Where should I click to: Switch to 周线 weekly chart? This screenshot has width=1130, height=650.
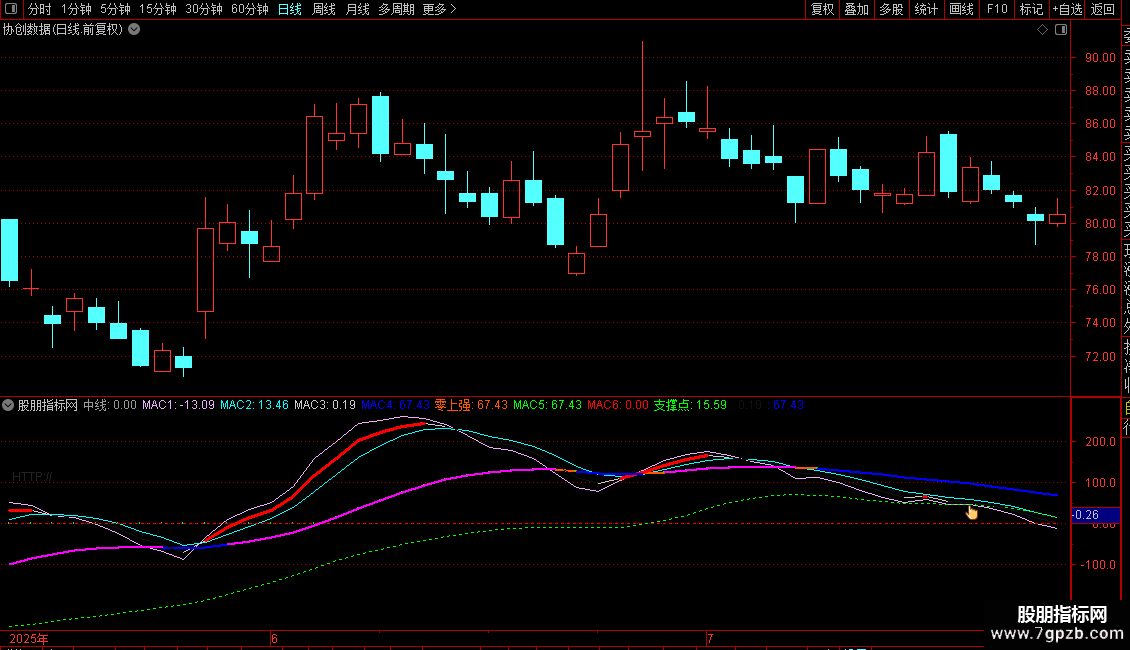point(324,10)
